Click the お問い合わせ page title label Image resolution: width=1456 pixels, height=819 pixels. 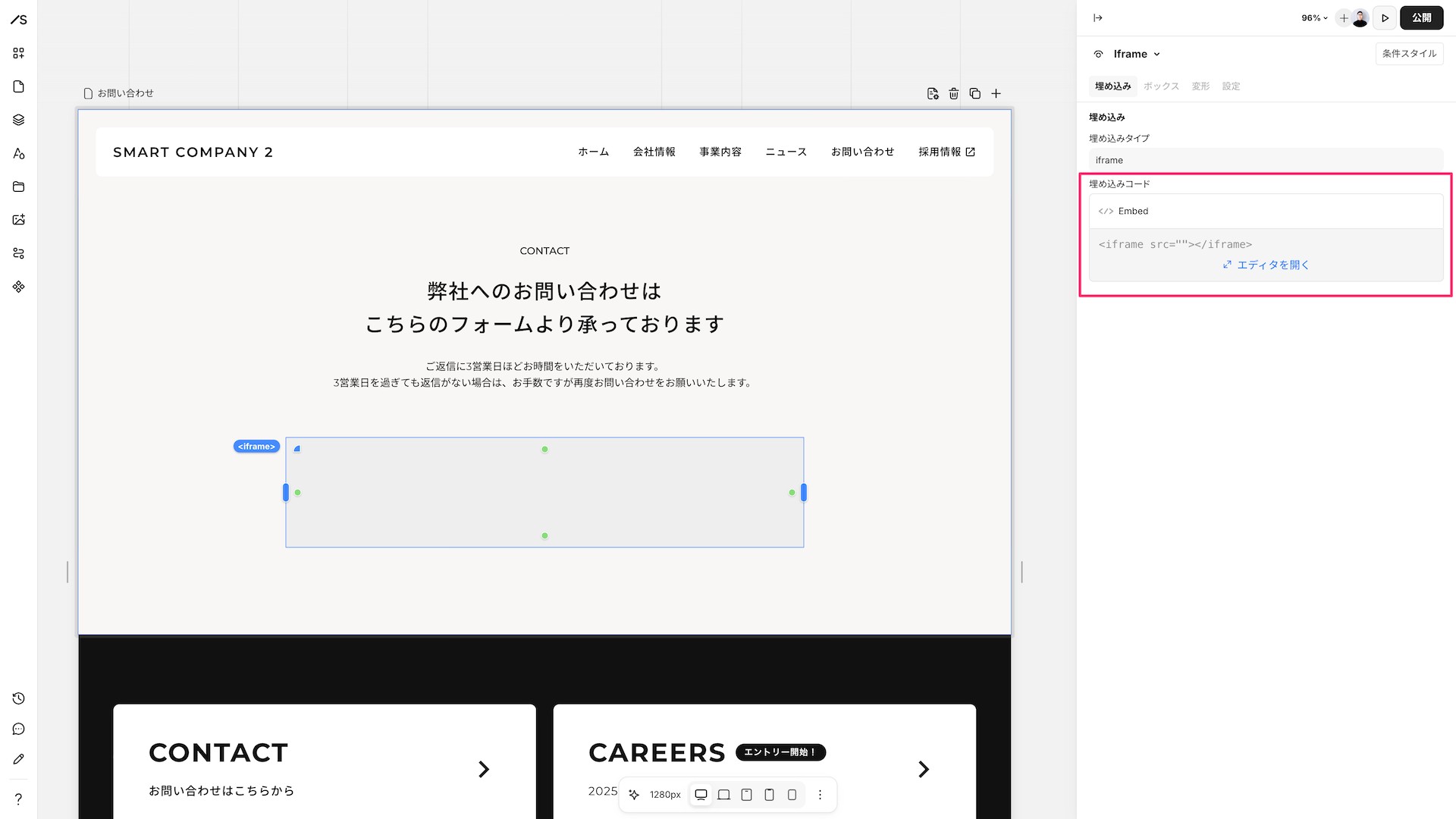[x=125, y=93]
